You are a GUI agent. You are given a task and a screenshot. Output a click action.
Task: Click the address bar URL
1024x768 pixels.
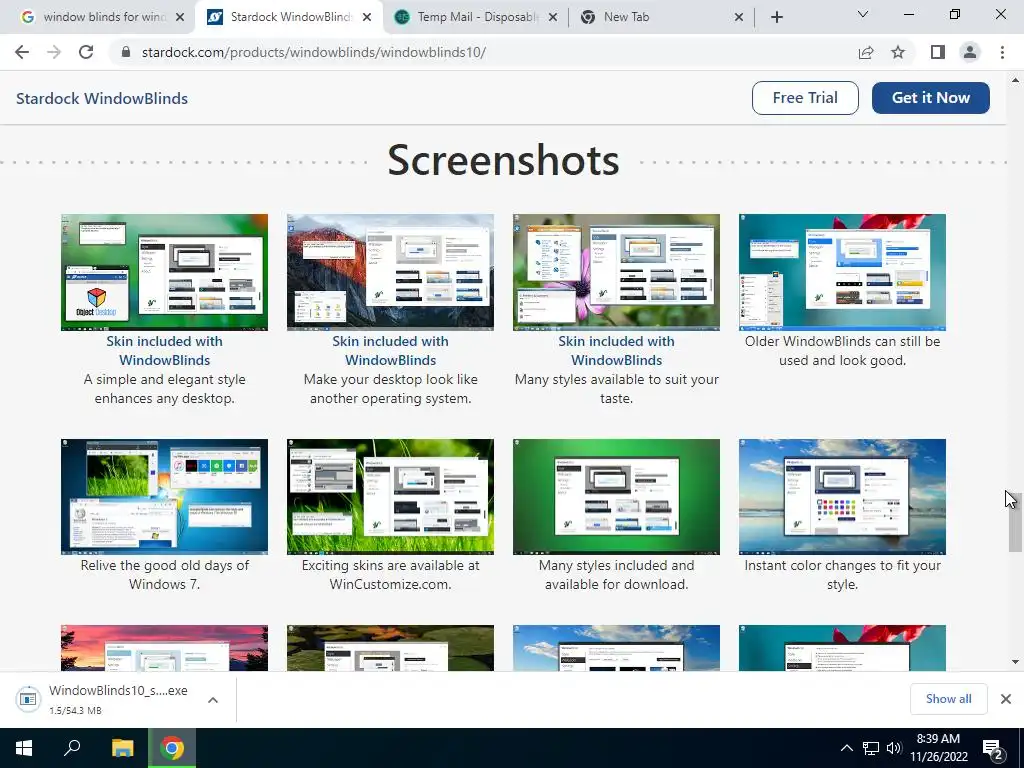313,52
